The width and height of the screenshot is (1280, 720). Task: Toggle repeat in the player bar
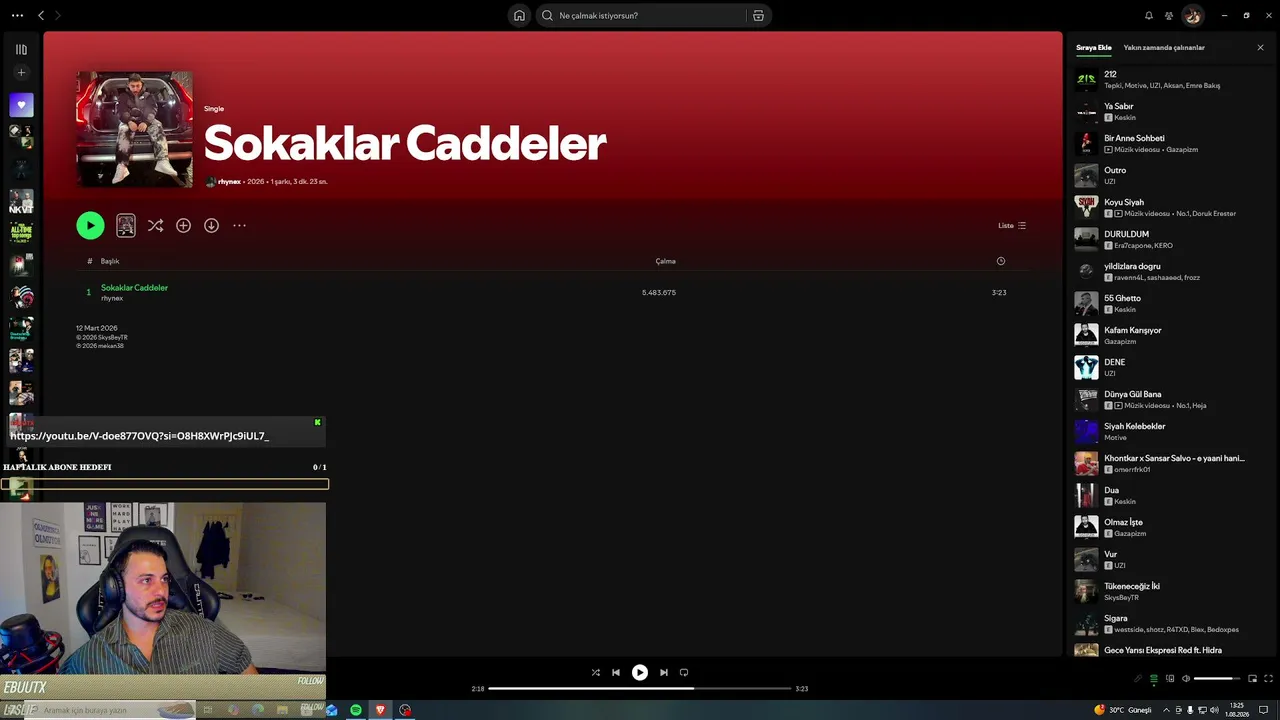pyautogui.click(x=684, y=673)
